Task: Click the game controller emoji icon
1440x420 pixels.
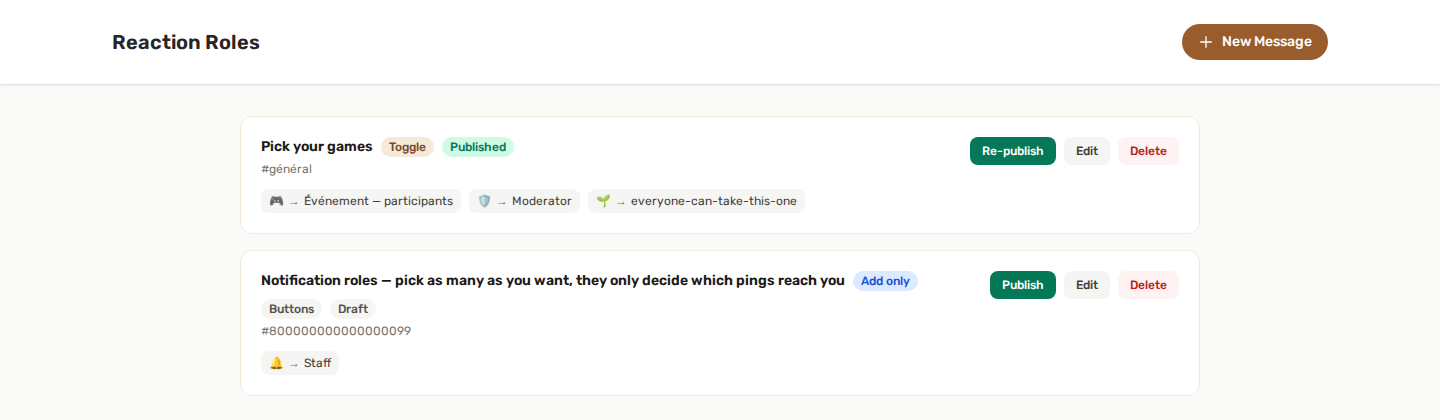Action: (x=277, y=201)
